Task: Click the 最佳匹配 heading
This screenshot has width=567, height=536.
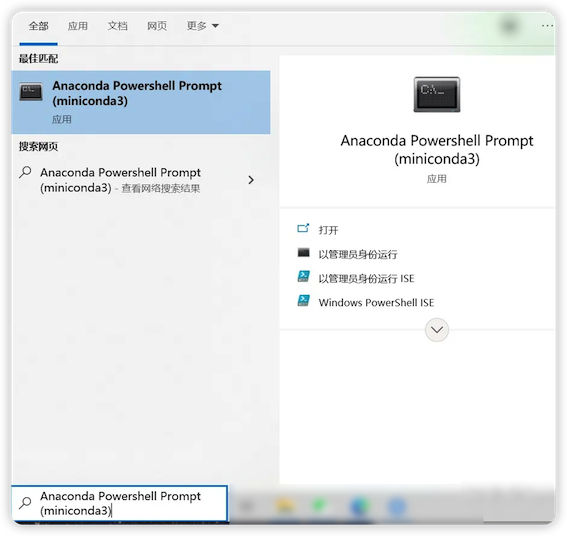Action: [x=38, y=59]
